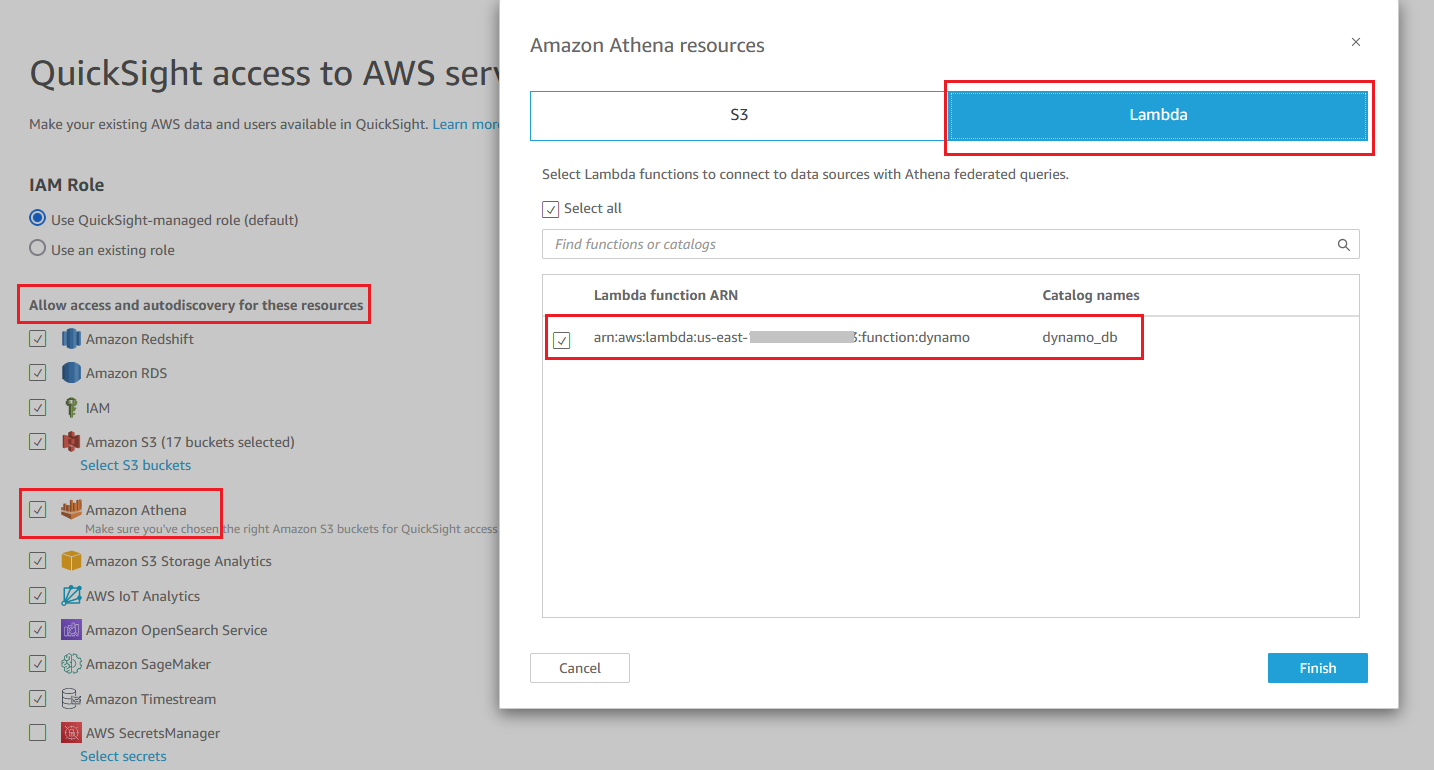This screenshot has height=770, width=1434.
Task: Toggle the Amazon Timestream checkbox
Action: 38,699
